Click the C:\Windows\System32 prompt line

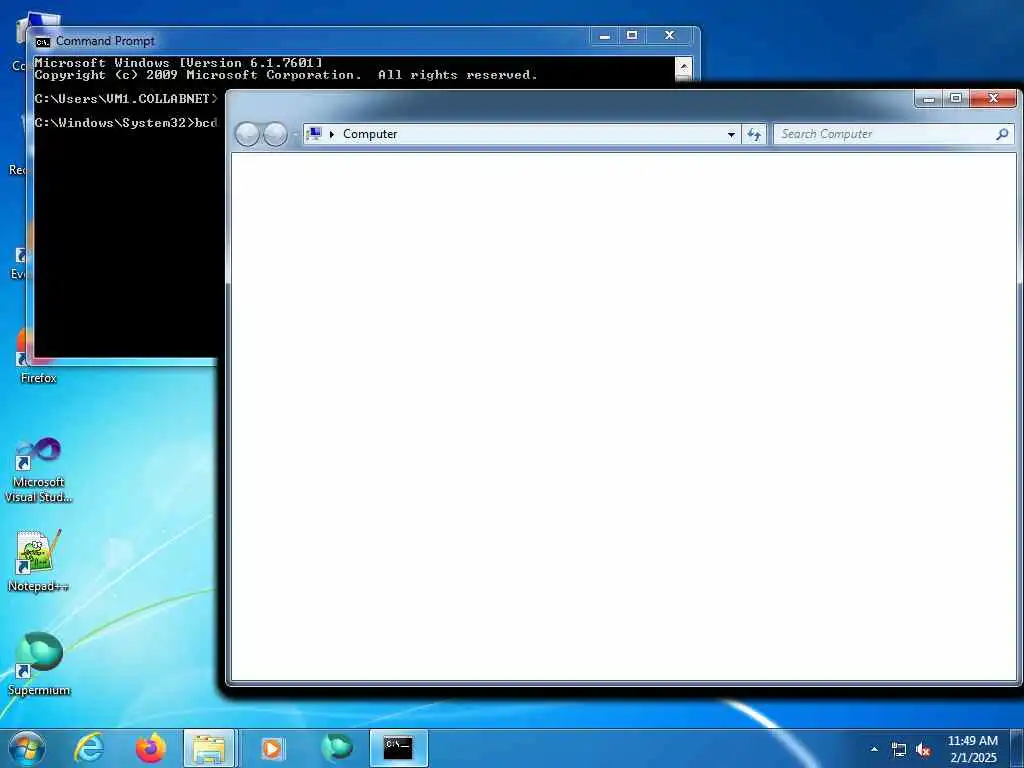point(126,123)
